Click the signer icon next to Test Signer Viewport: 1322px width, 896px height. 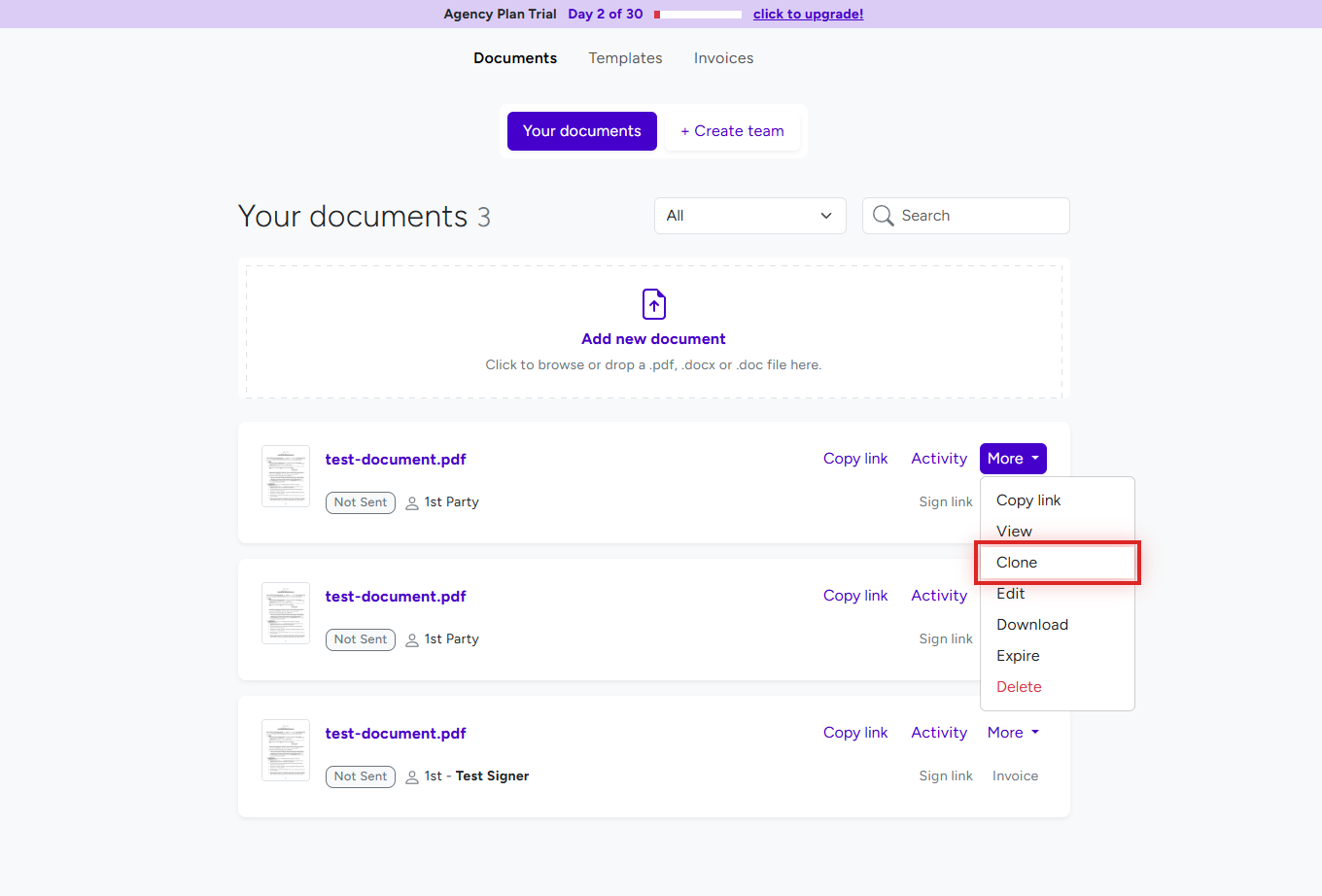414,775
